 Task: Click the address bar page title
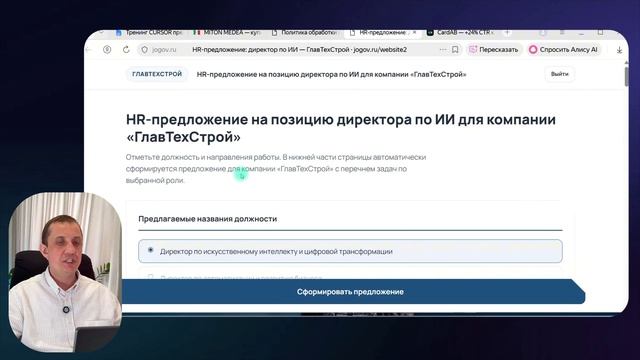point(299,49)
